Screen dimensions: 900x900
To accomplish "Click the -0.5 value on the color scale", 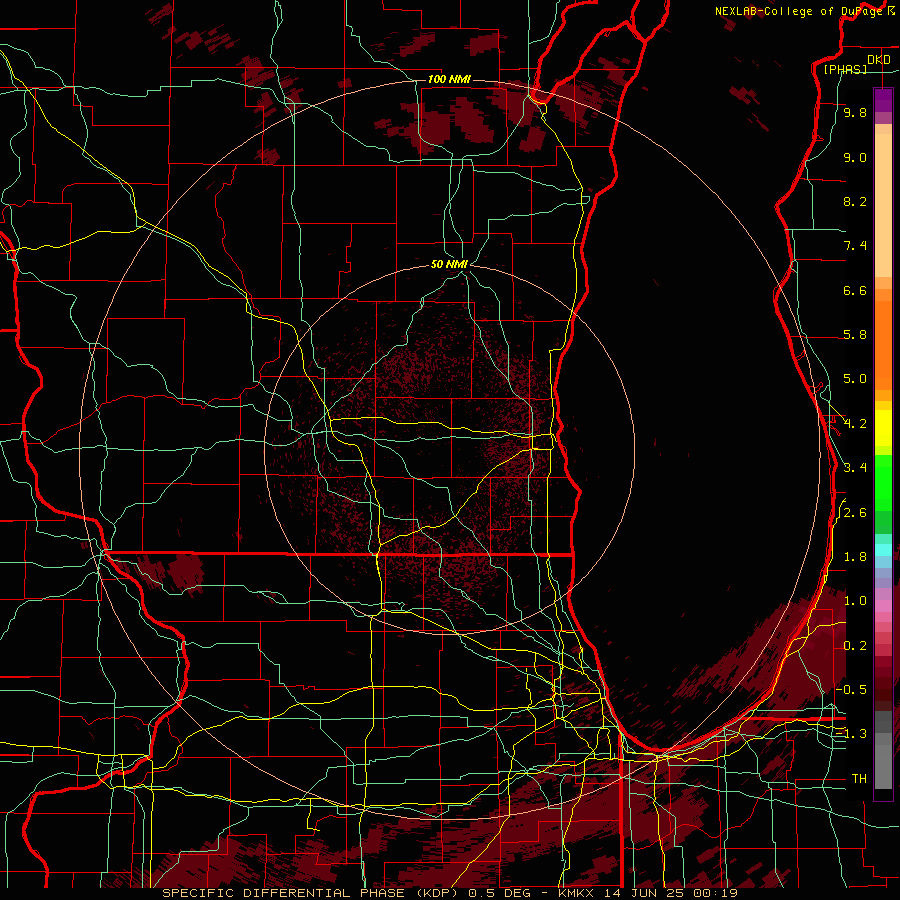I will tap(851, 690).
